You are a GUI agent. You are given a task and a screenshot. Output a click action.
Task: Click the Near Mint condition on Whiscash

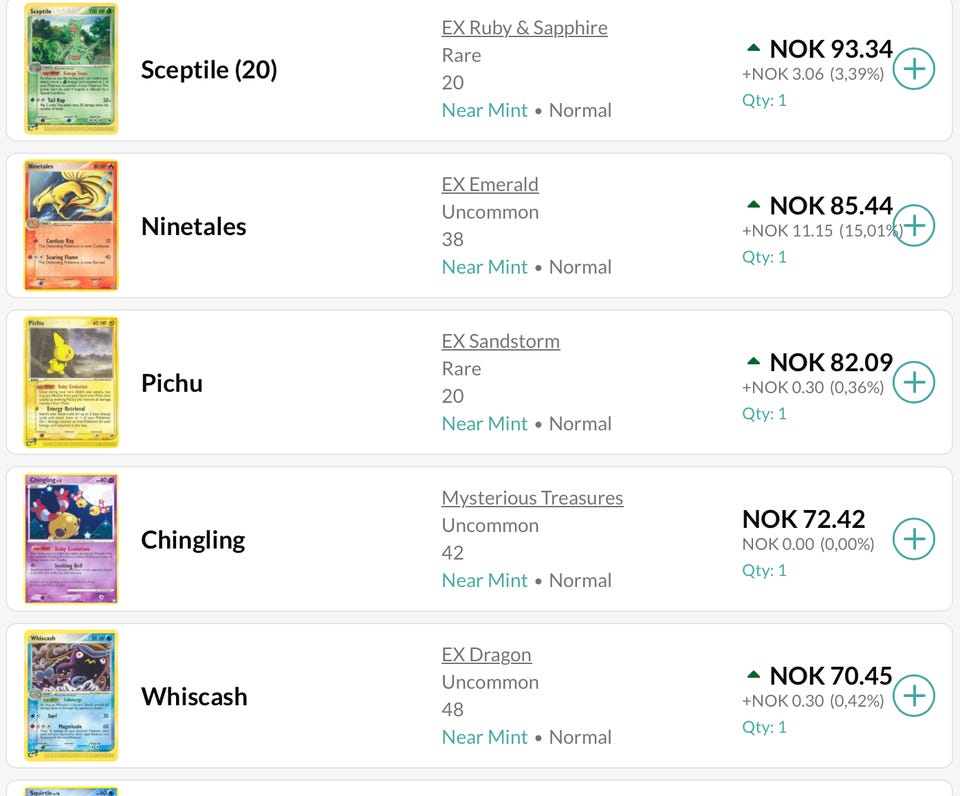(x=484, y=737)
